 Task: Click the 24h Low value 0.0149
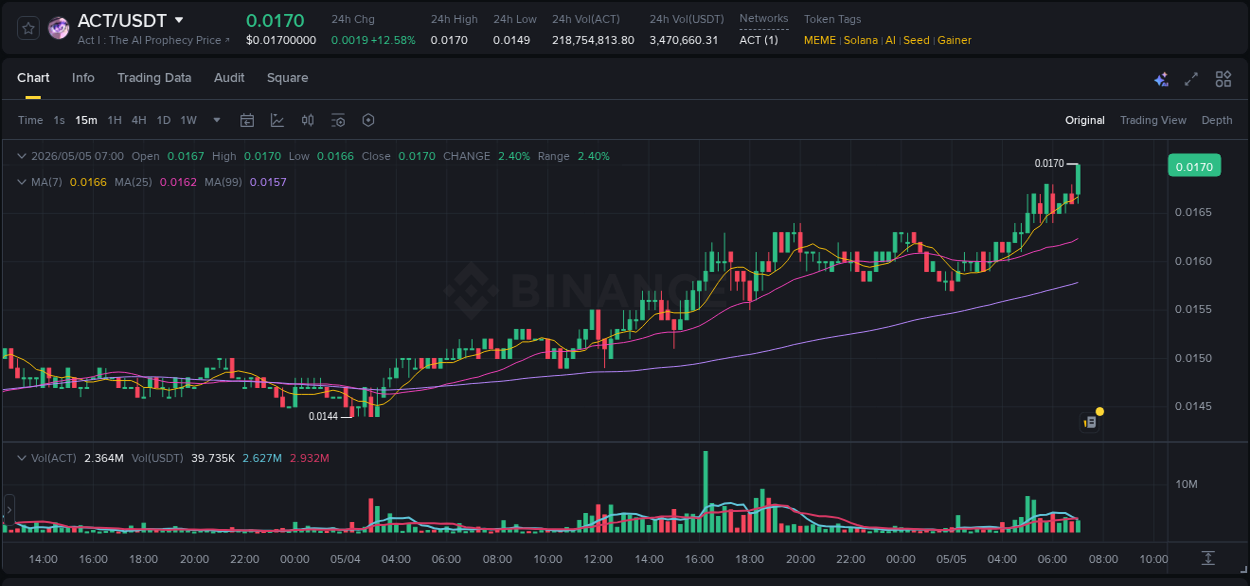point(510,40)
